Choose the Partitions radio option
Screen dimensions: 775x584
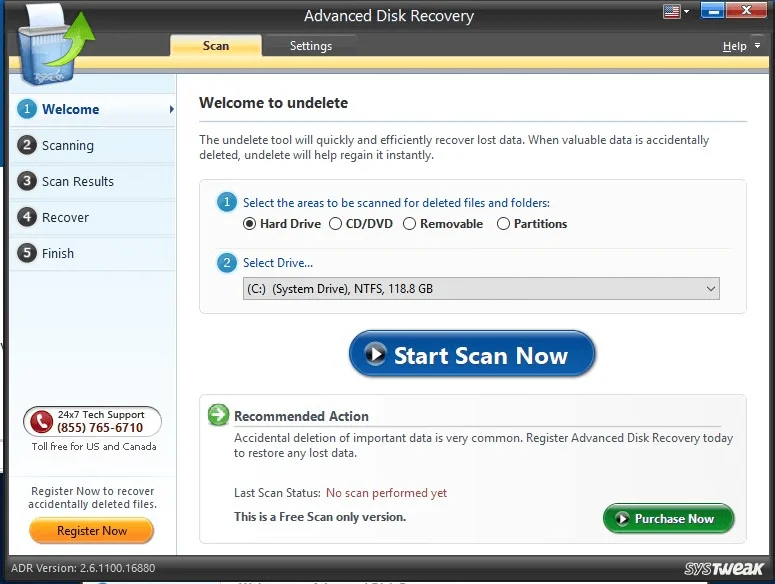pyautogui.click(x=503, y=224)
